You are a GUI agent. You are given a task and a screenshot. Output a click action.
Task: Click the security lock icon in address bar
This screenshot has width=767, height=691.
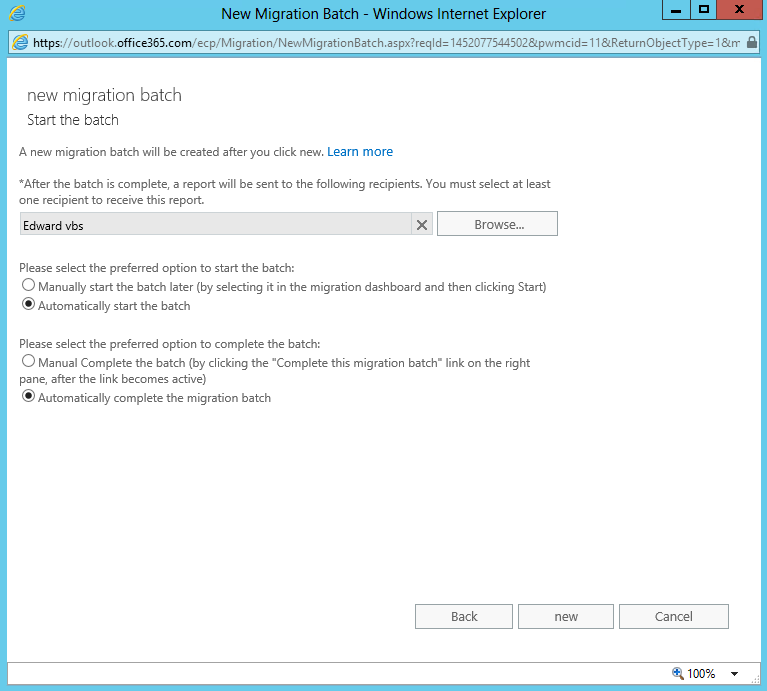(752, 42)
